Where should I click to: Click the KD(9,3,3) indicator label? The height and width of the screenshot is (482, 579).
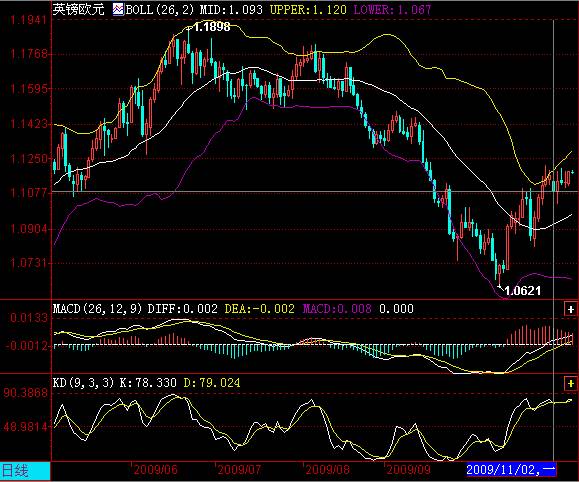pyautogui.click(x=83, y=383)
